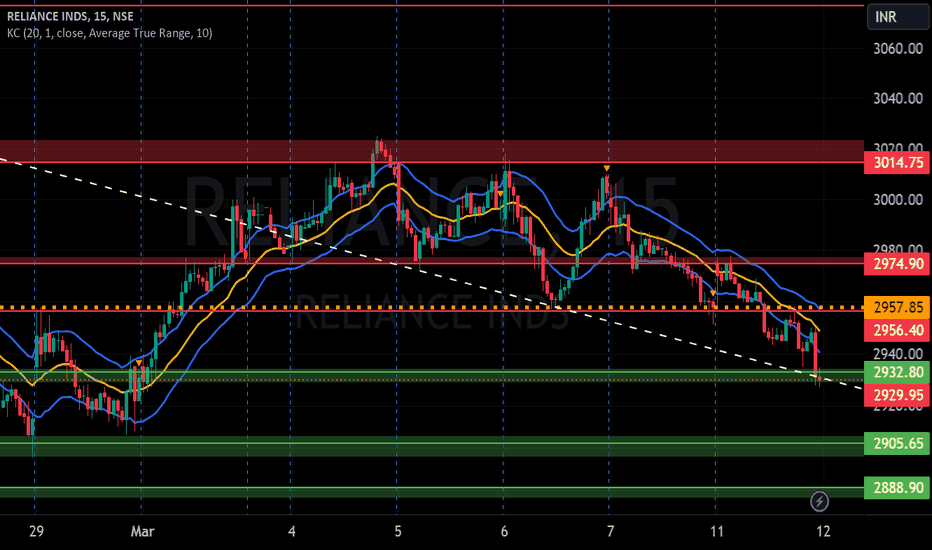The height and width of the screenshot is (550, 932).
Task: Click the orange marker at the Mar 1 candle
Action: (139, 363)
